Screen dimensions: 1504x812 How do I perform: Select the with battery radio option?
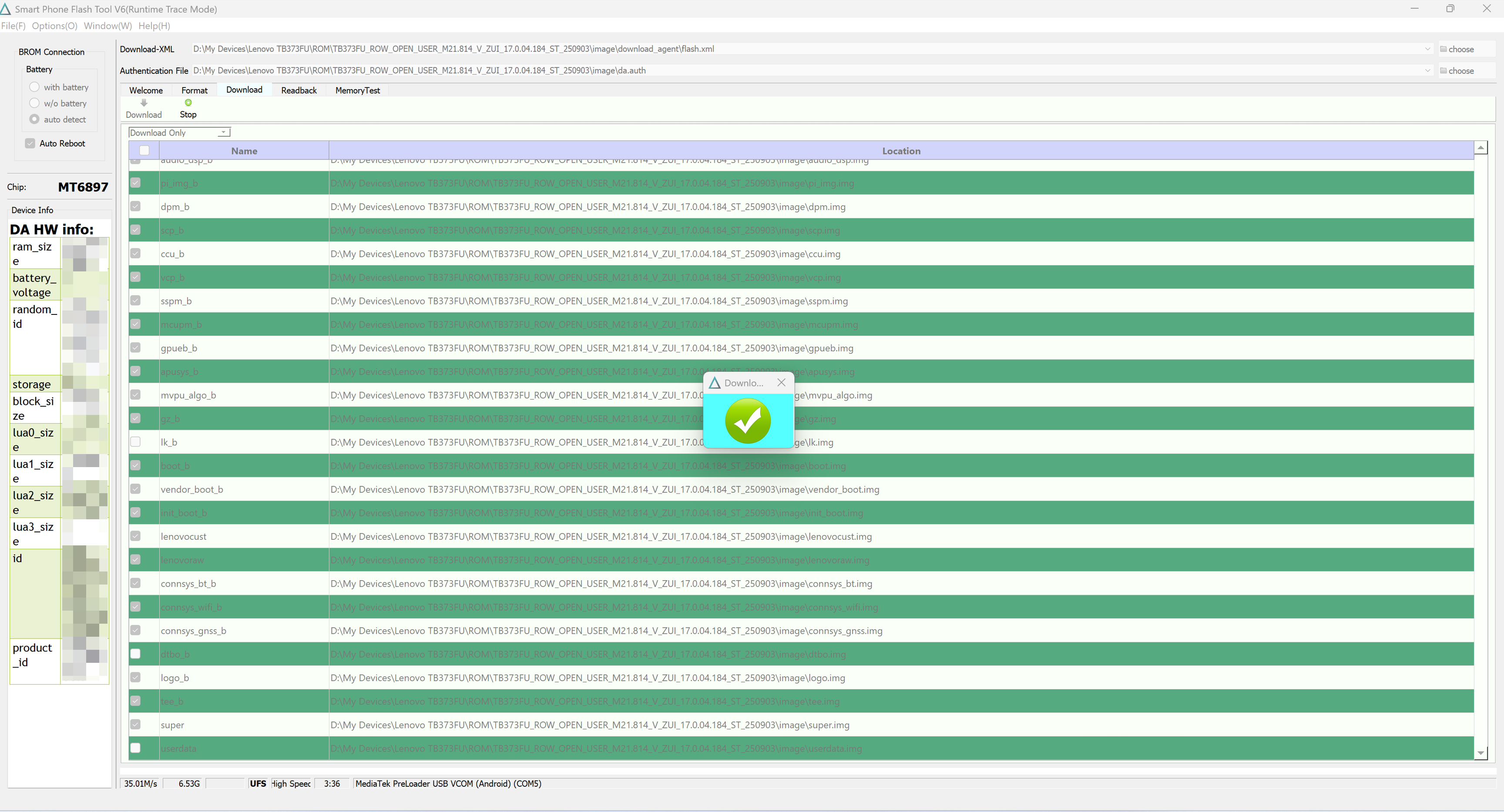[x=34, y=87]
